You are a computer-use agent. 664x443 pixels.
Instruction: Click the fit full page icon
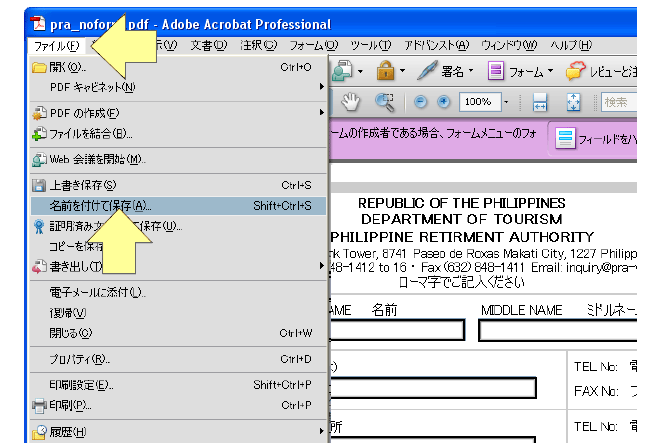click(x=573, y=102)
